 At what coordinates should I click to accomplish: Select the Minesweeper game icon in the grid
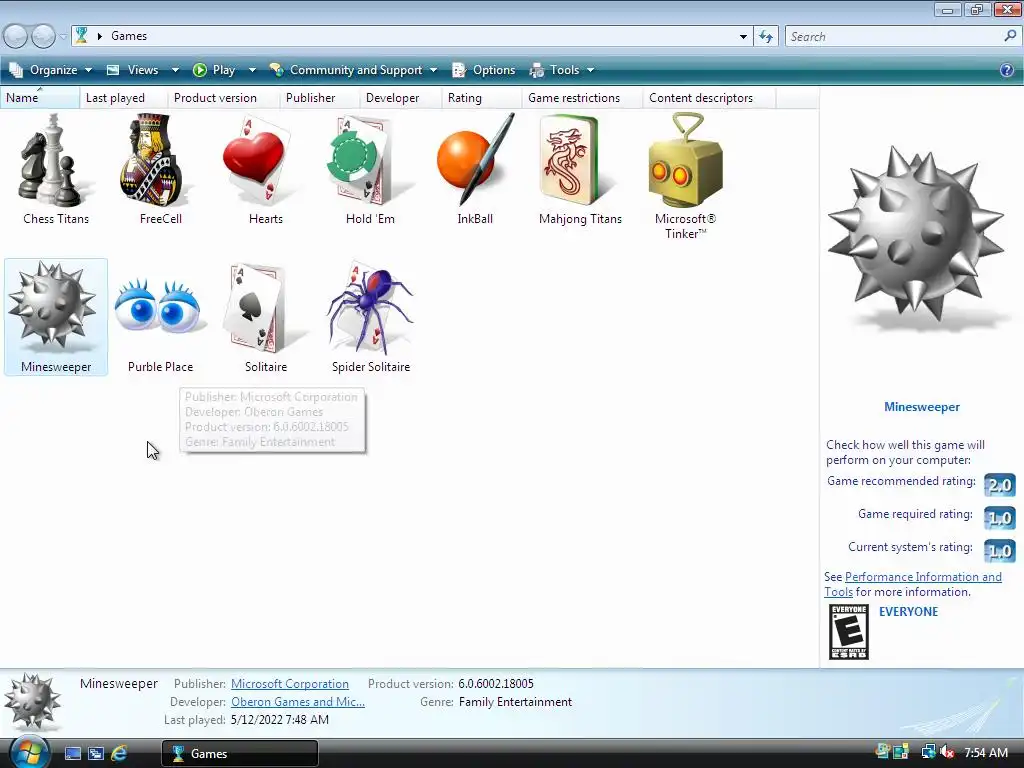pos(52,306)
